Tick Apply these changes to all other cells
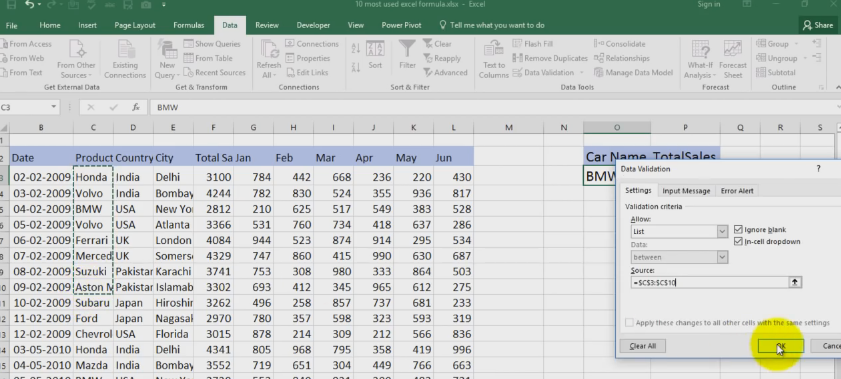 [x=629, y=323]
